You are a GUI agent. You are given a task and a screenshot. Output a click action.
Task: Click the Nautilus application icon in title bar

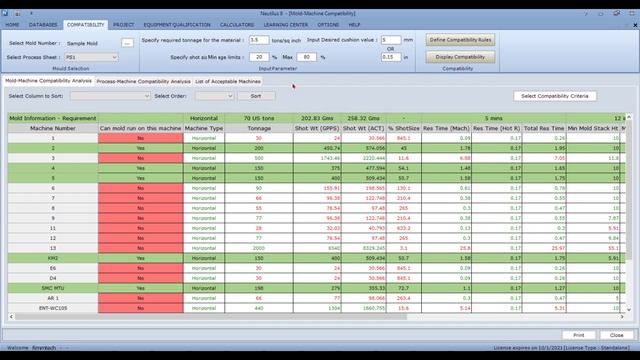click(x=5, y=13)
